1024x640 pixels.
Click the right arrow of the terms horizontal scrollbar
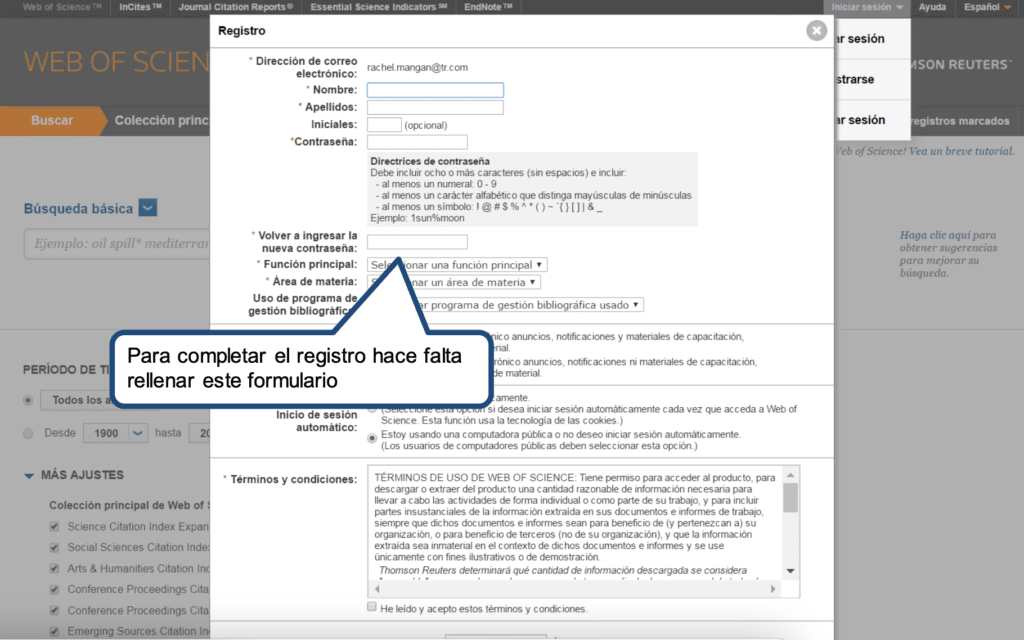[773, 589]
